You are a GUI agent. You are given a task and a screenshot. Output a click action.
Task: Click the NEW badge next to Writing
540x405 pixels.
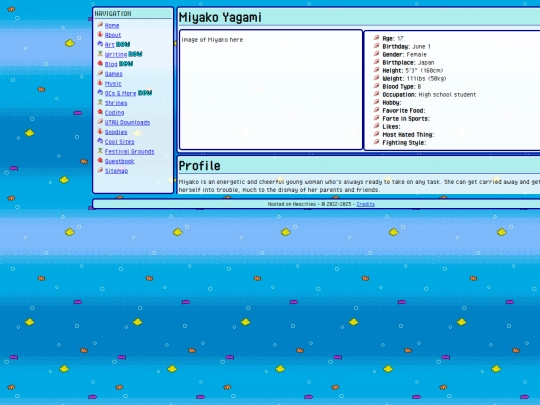(x=135, y=54)
